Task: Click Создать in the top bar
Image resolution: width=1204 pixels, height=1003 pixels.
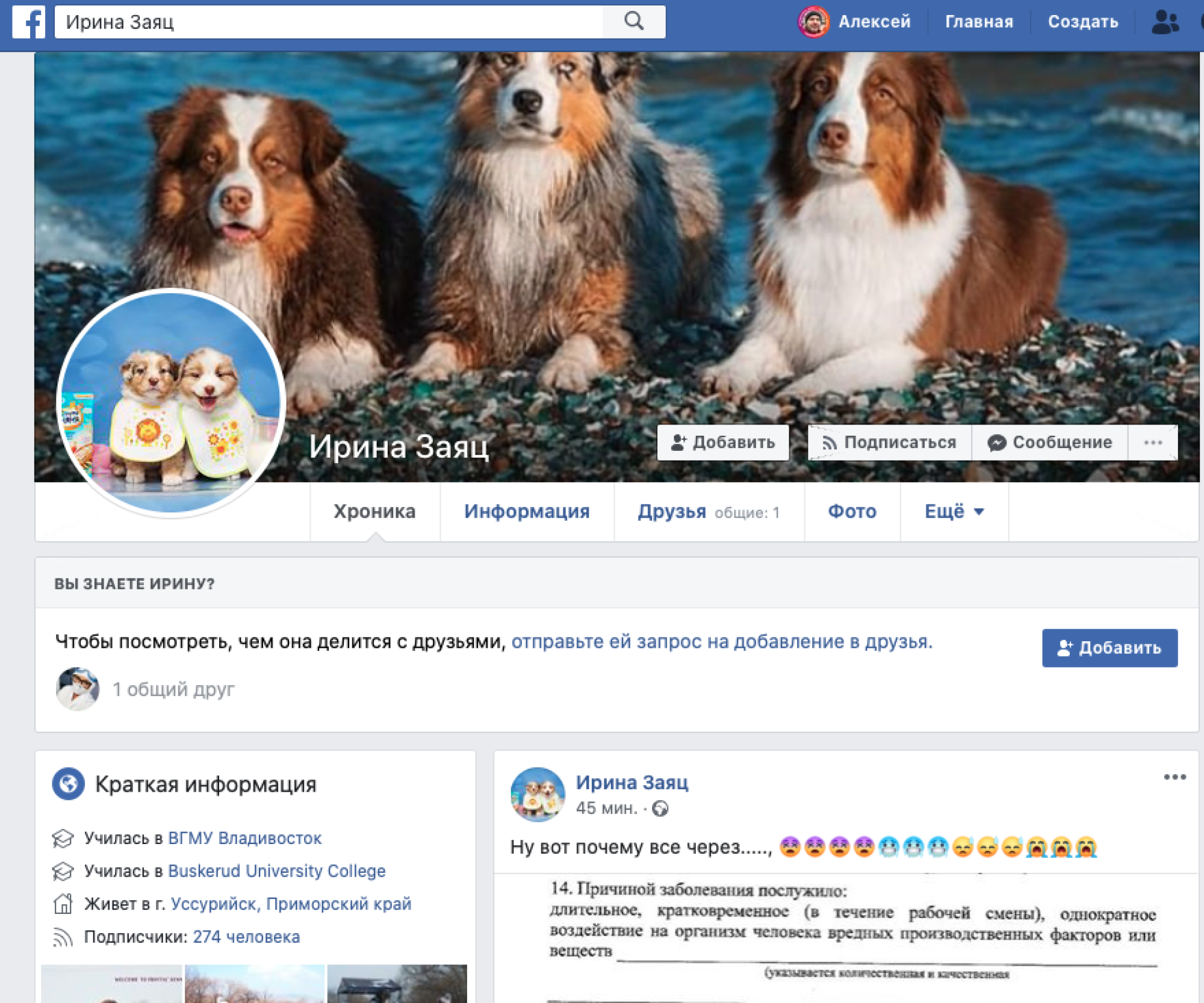Action: [x=1083, y=22]
